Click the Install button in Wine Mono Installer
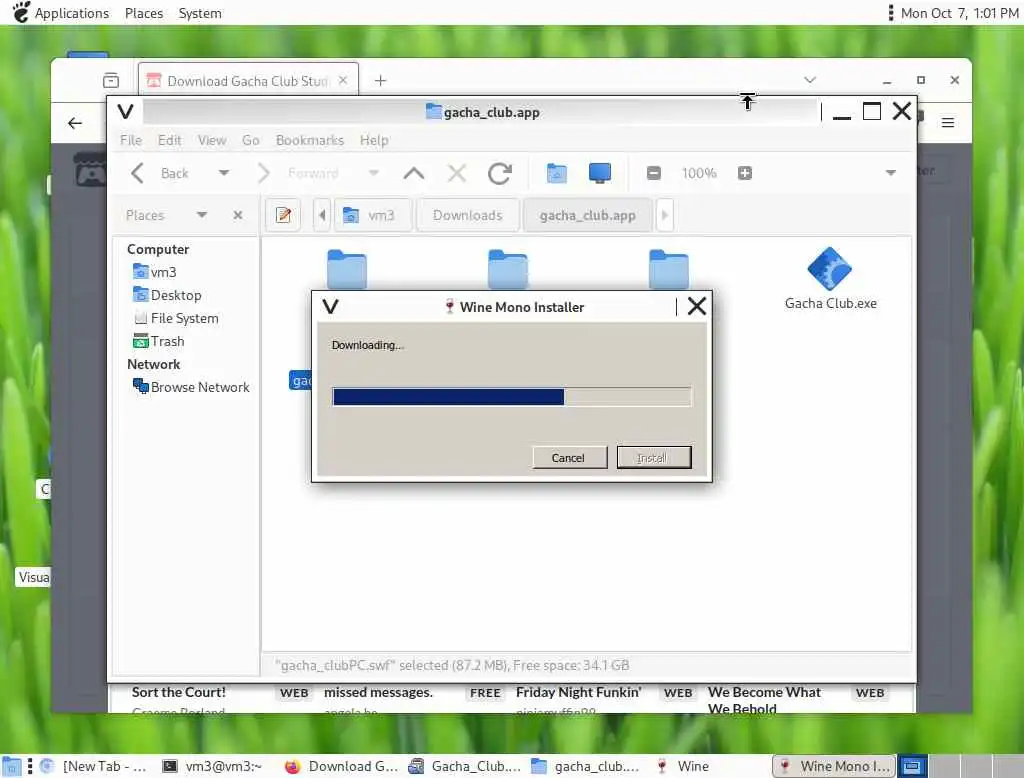Image resolution: width=1024 pixels, height=778 pixels. click(653, 457)
